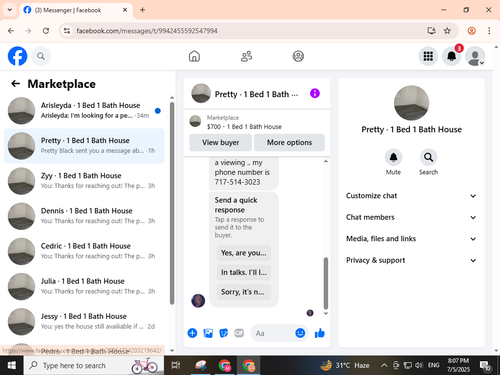Bookmark this page with the star icon
500x375 pixels.
pyautogui.click(x=447, y=31)
